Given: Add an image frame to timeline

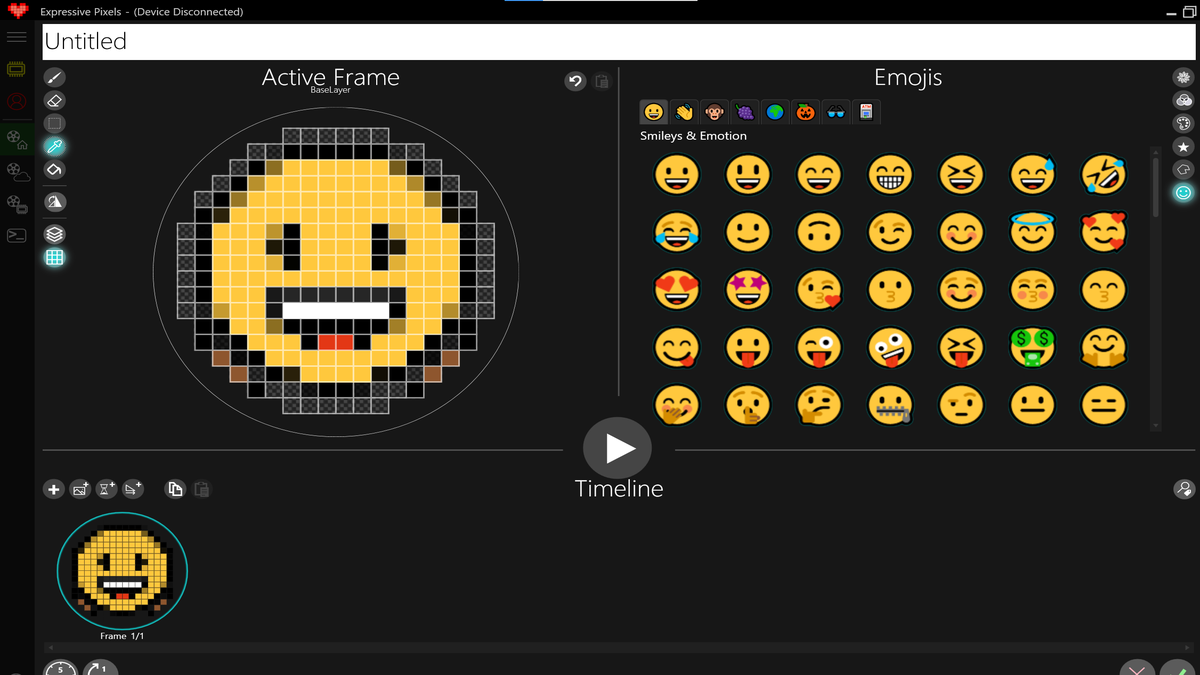Looking at the screenshot, I should [81, 489].
